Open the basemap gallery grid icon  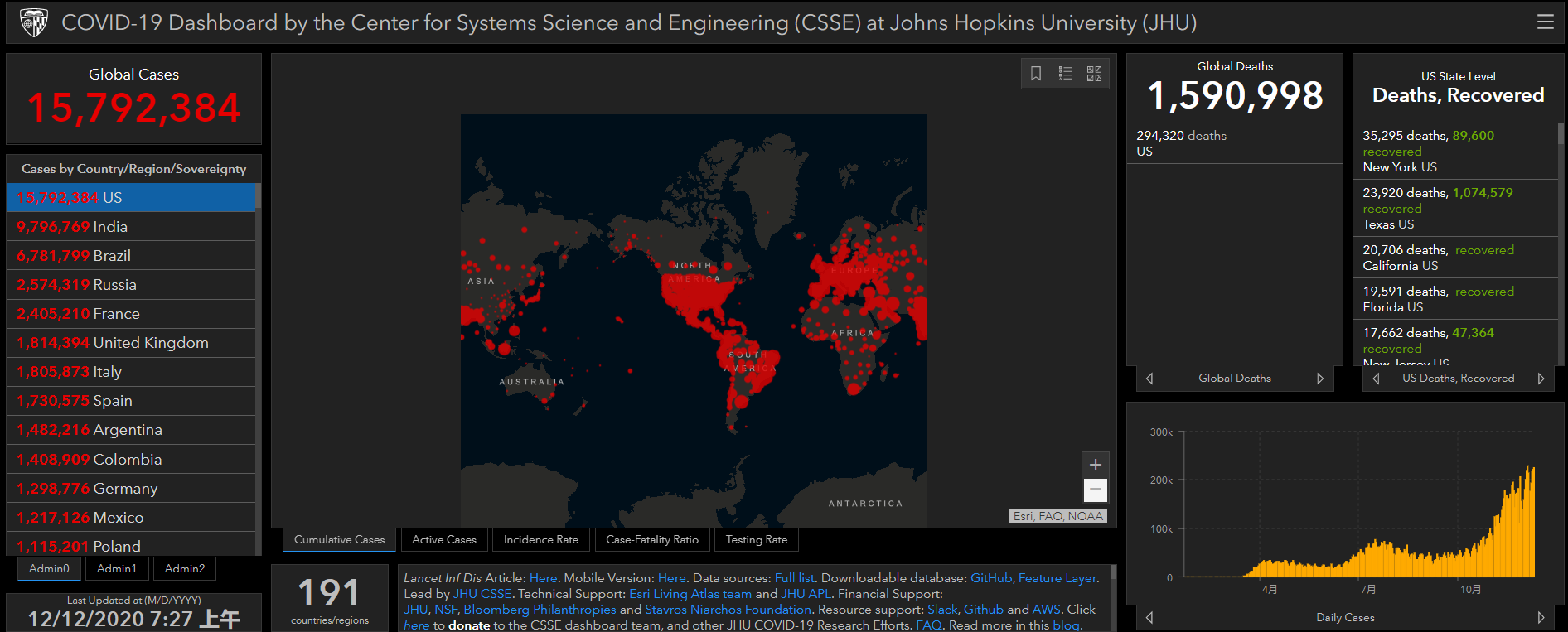click(1094, 74)
